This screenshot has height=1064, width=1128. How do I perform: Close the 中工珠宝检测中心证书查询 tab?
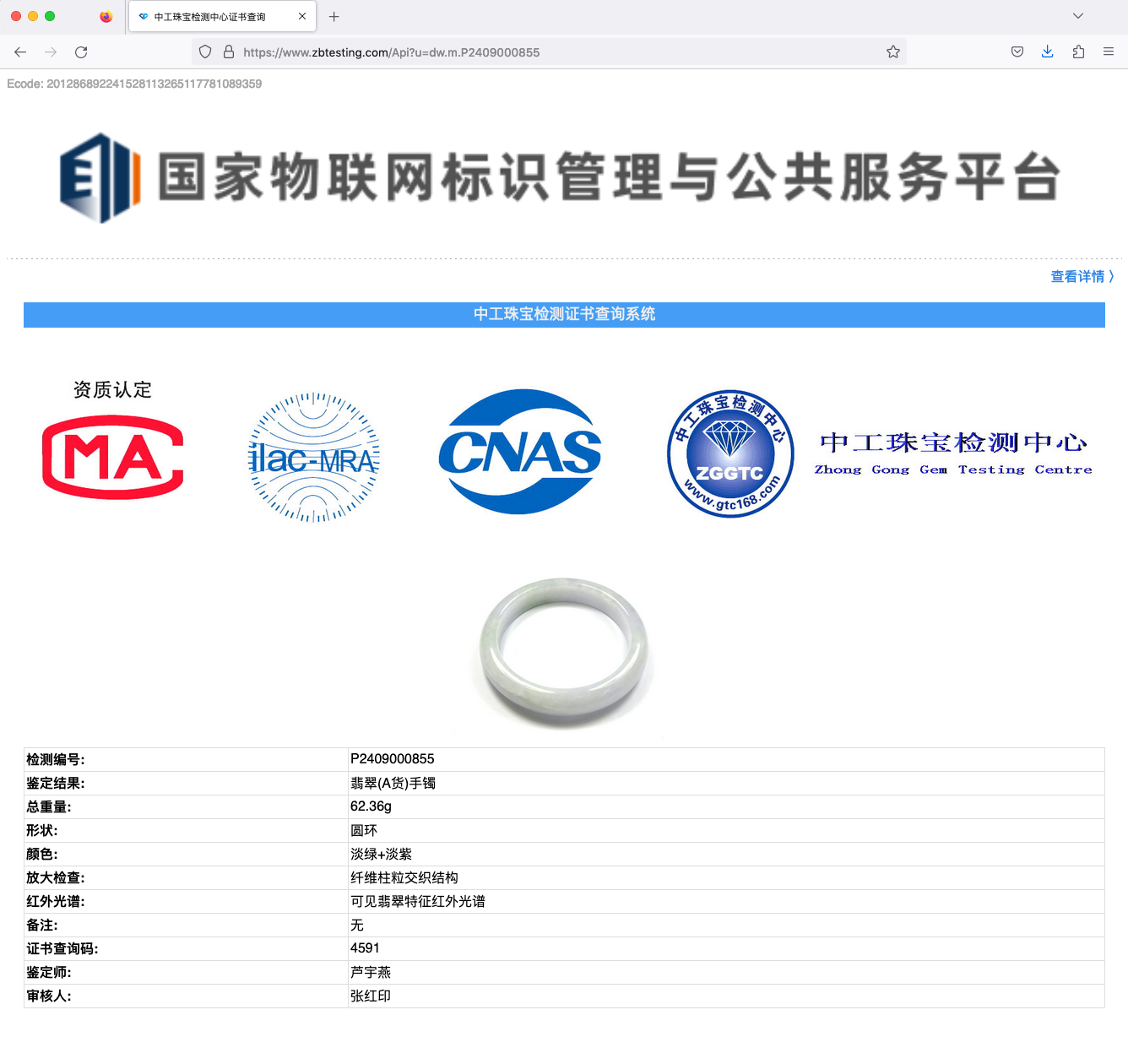click(302, 17)
